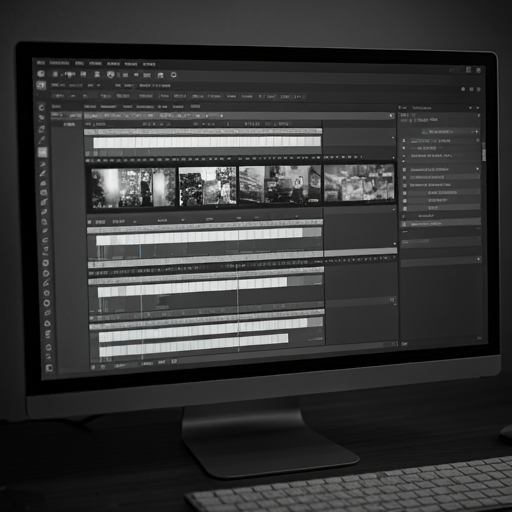Select the curved-arrow tool at the top of the left tool column
This screenshot has height=512, width=512.
(42, 107)
